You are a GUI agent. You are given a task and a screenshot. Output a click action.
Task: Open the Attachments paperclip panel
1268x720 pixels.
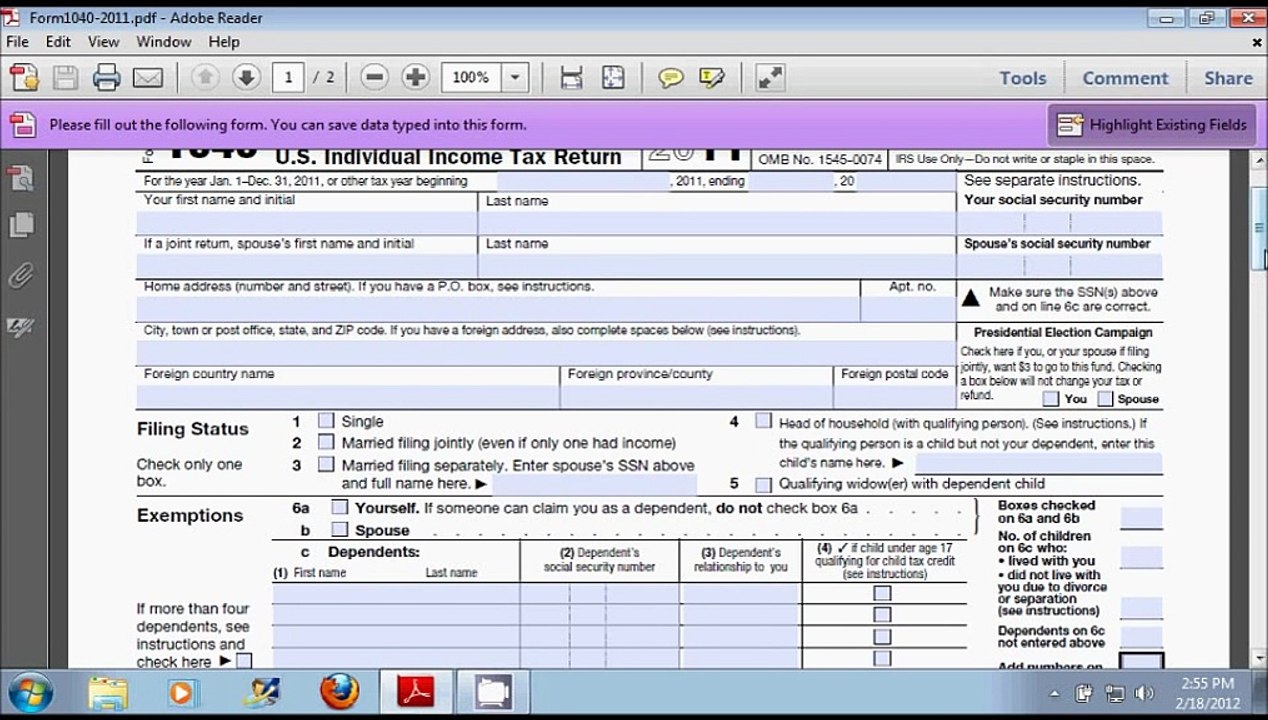[x=21, y=275]
